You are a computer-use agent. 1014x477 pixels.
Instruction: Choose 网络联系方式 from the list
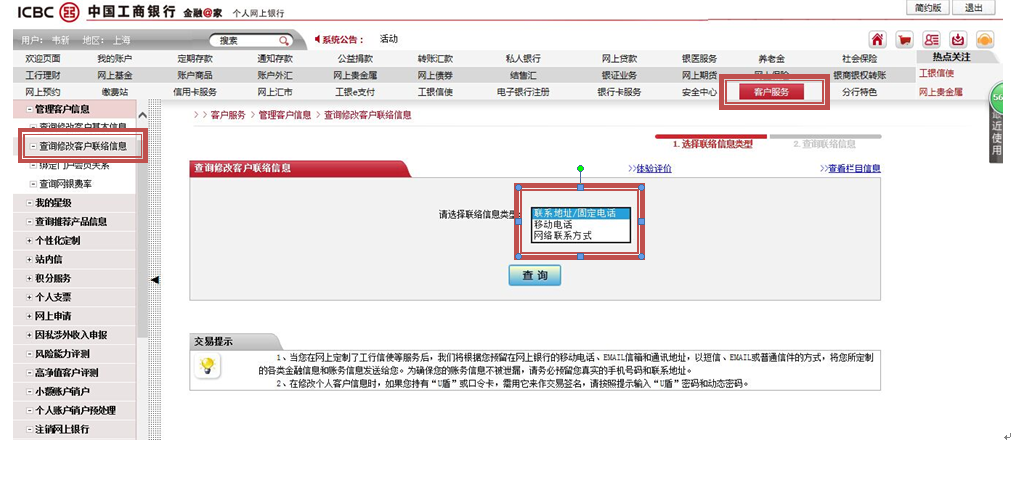[562, 236]
